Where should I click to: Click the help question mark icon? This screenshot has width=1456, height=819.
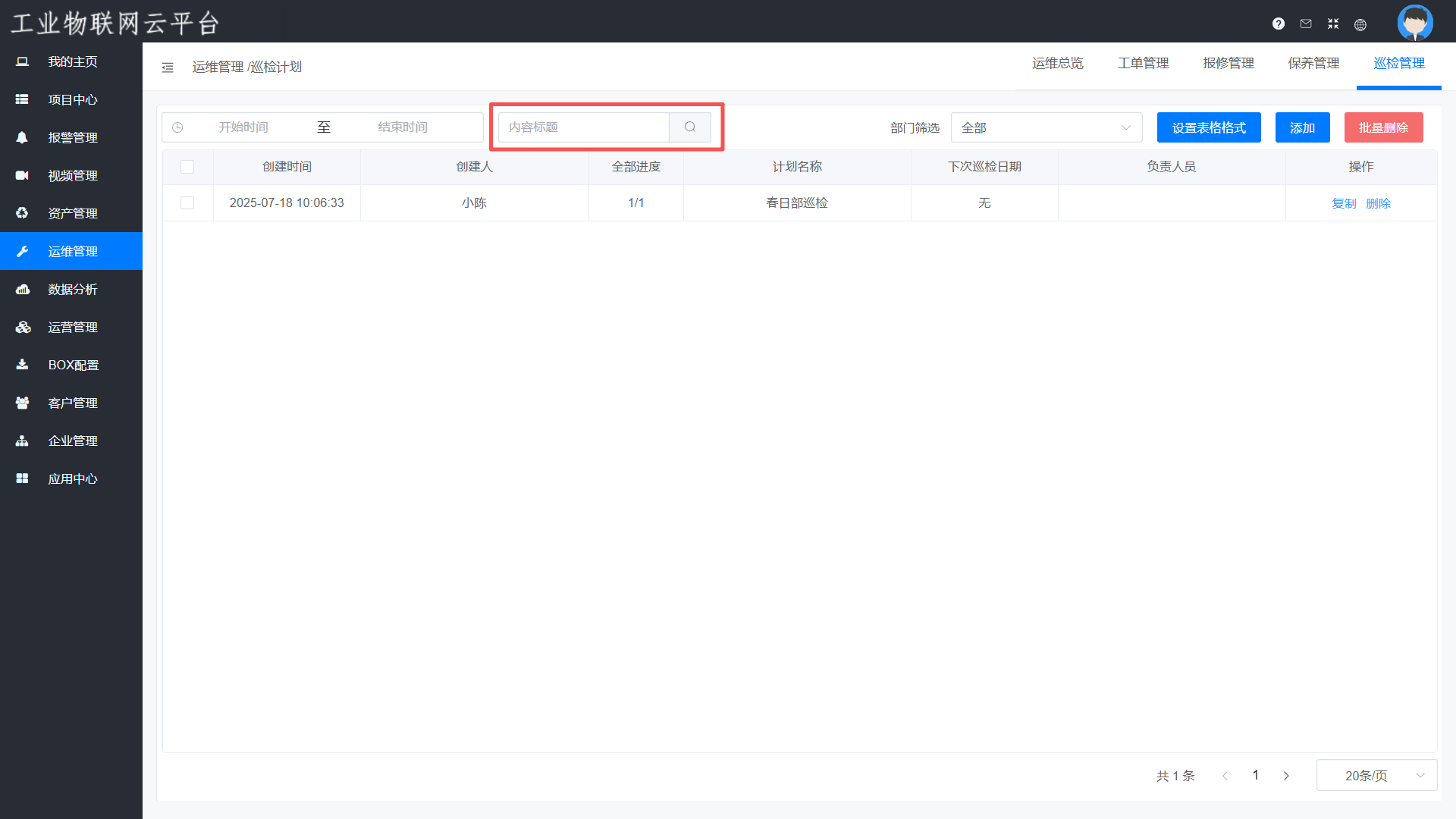click(x=1279, y=24)
